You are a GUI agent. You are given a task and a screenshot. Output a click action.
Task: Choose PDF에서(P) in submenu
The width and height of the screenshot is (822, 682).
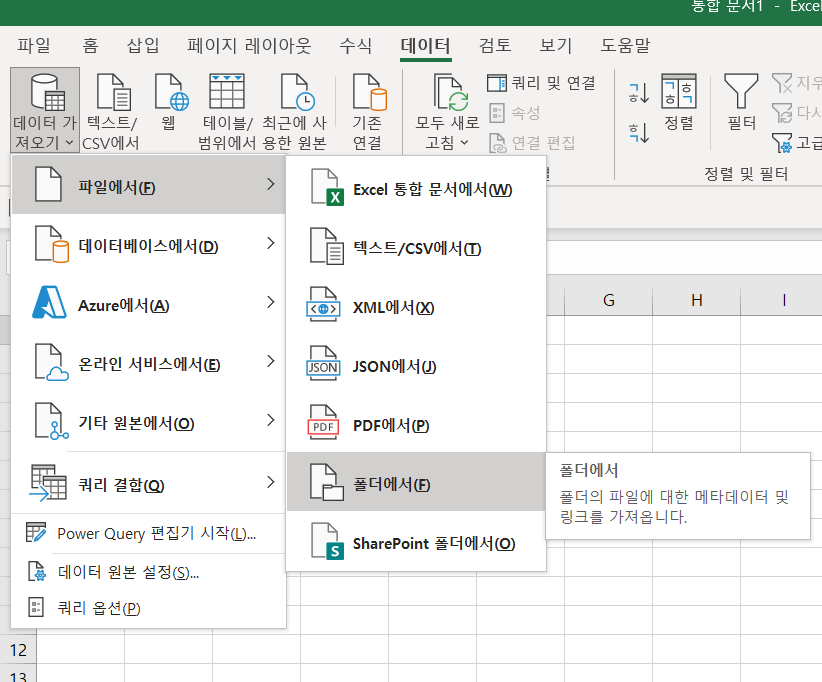(416, 425)
